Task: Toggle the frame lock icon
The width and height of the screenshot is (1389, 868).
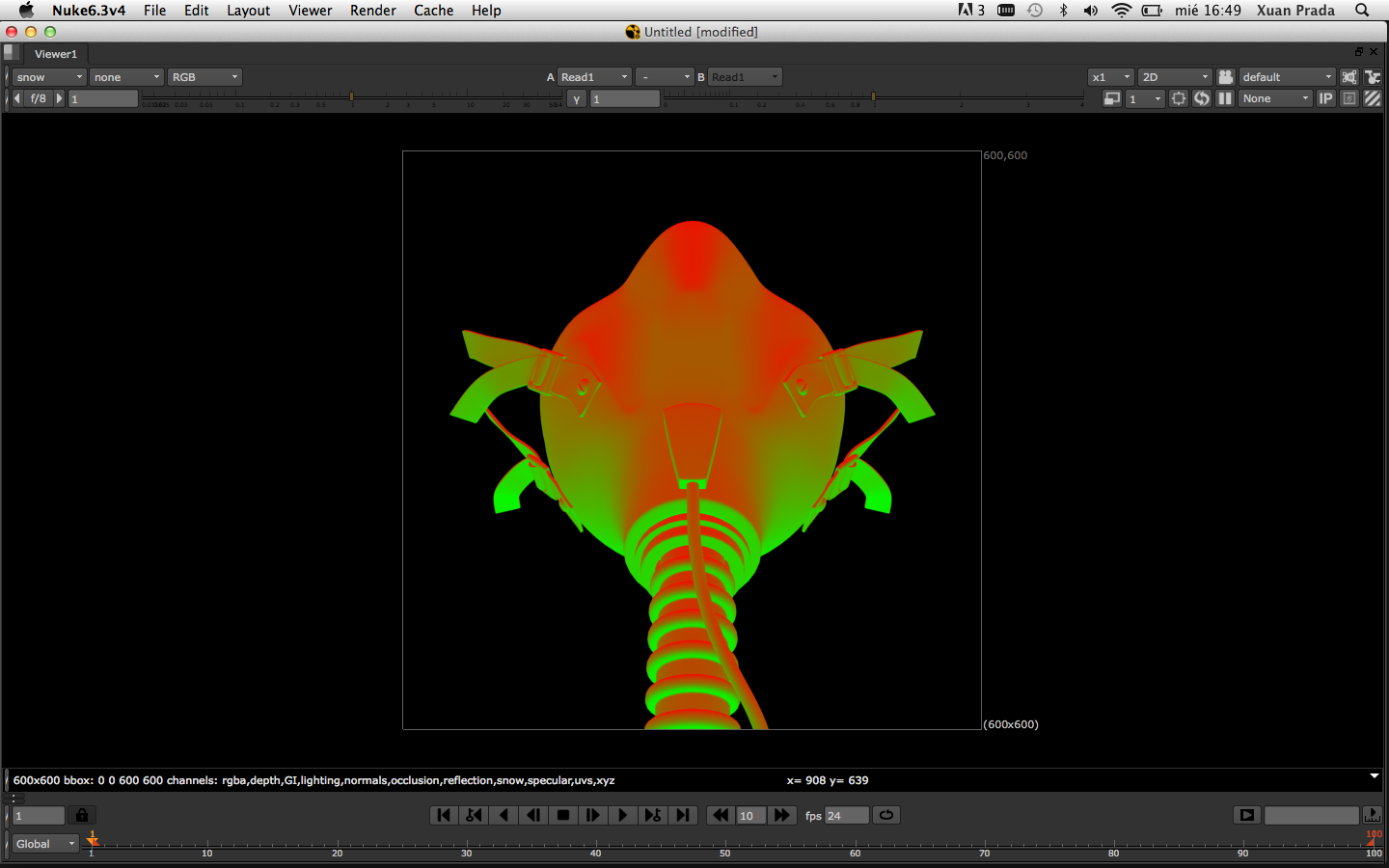Action: pyautogui.click(x=82, y=815)
